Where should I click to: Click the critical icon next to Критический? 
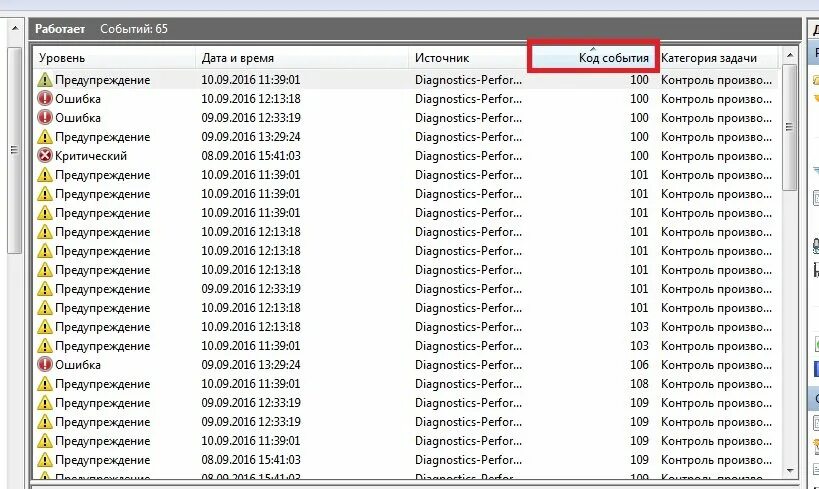click(x=45, y=156)
